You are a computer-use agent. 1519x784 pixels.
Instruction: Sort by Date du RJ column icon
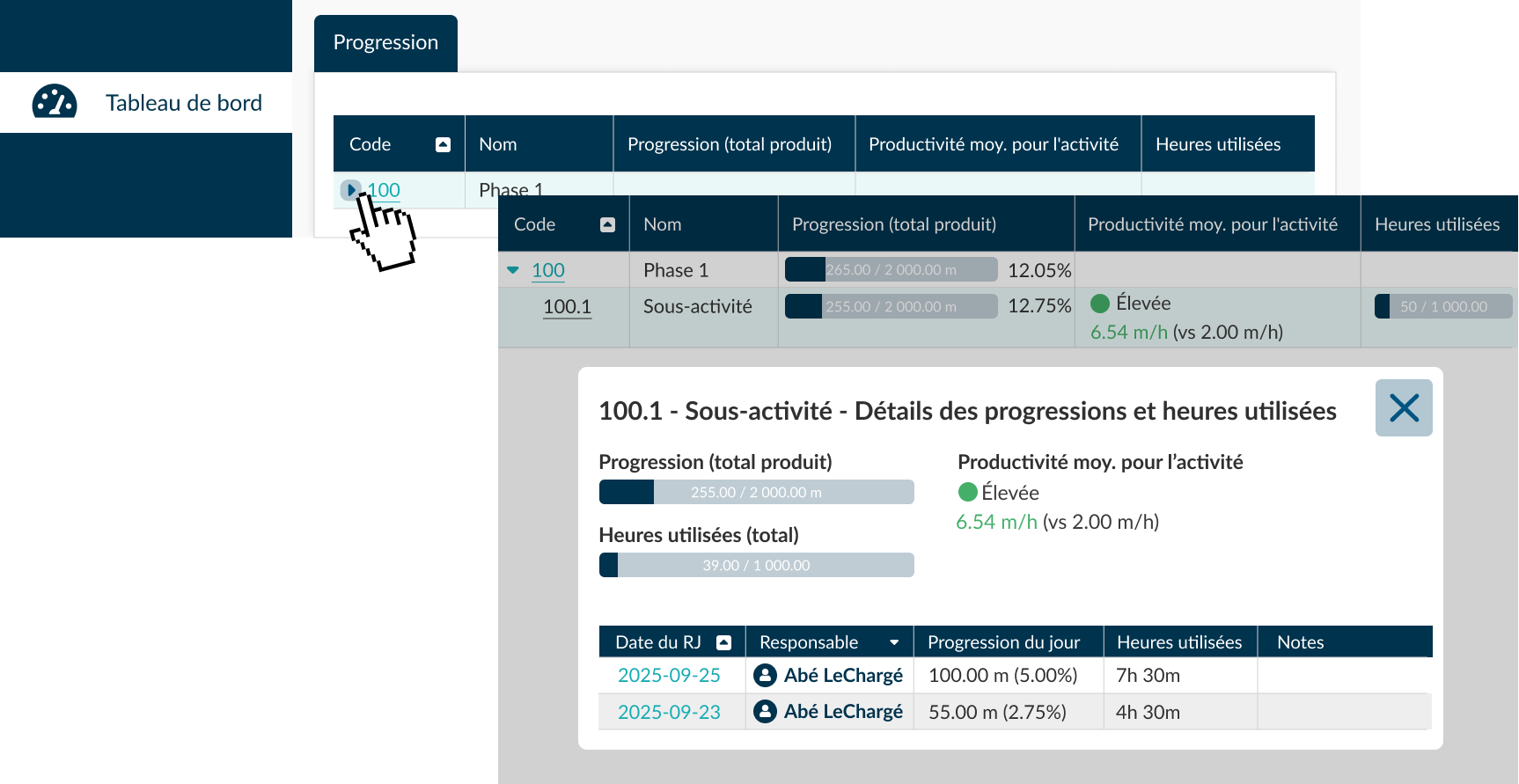tap(723, 642)
